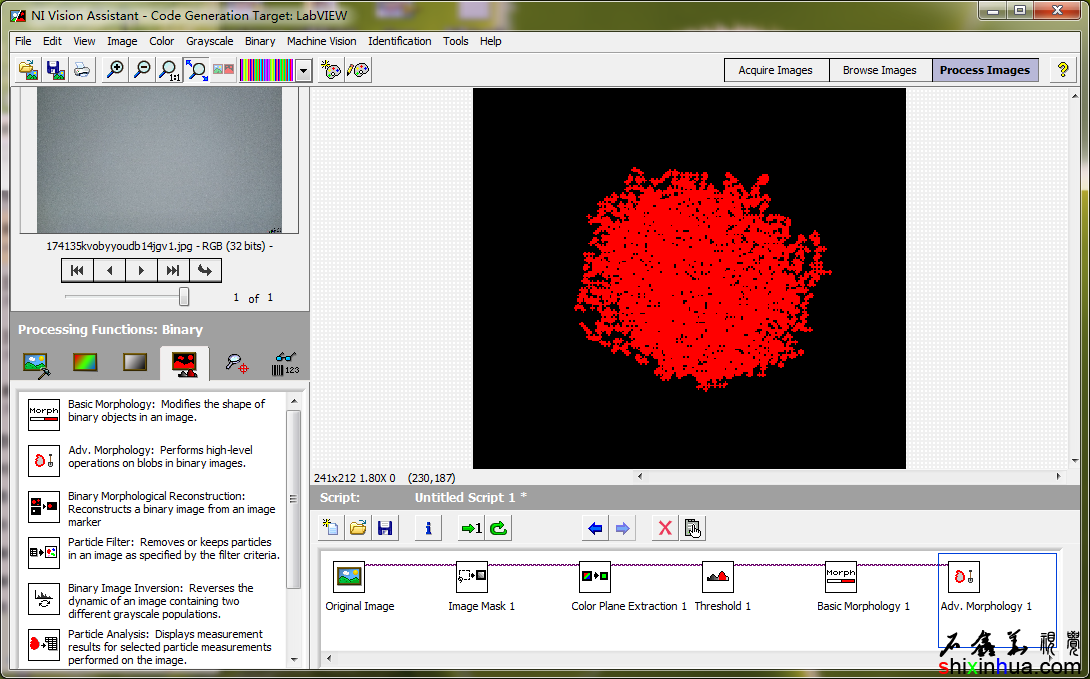Toggle the Browse Images mode
Viewport: 1090px width, 679px height.
point(879,70)
